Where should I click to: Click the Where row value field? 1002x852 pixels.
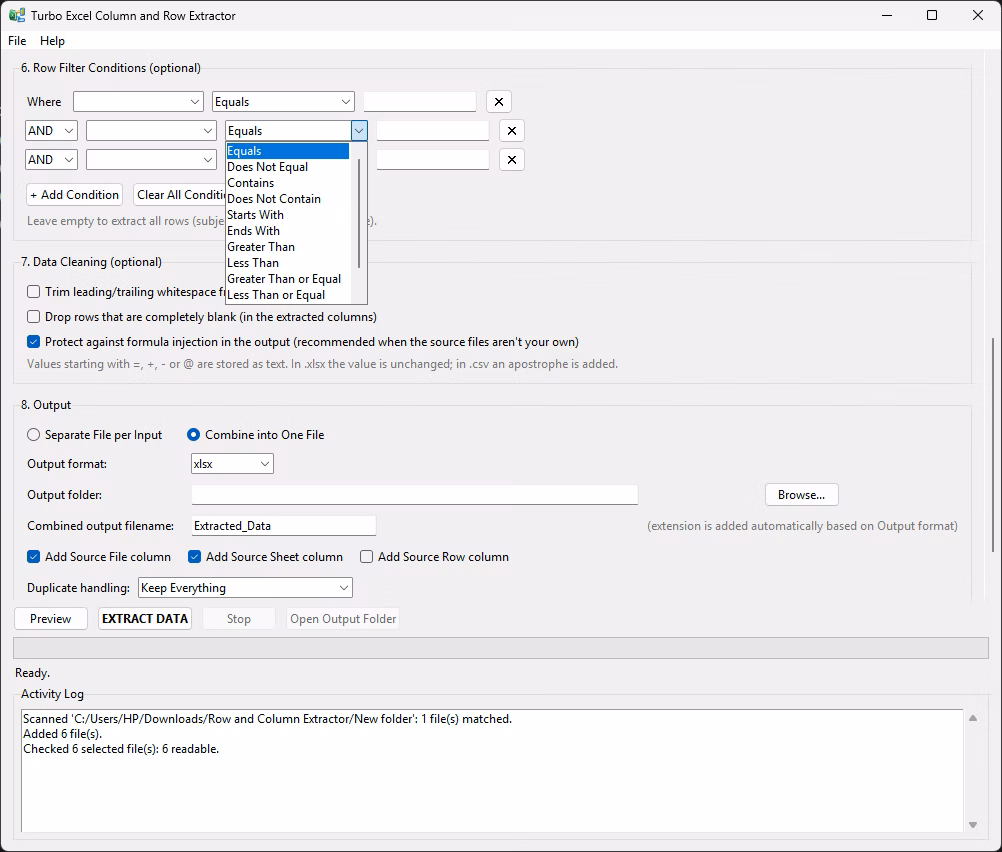click(420, 102)
